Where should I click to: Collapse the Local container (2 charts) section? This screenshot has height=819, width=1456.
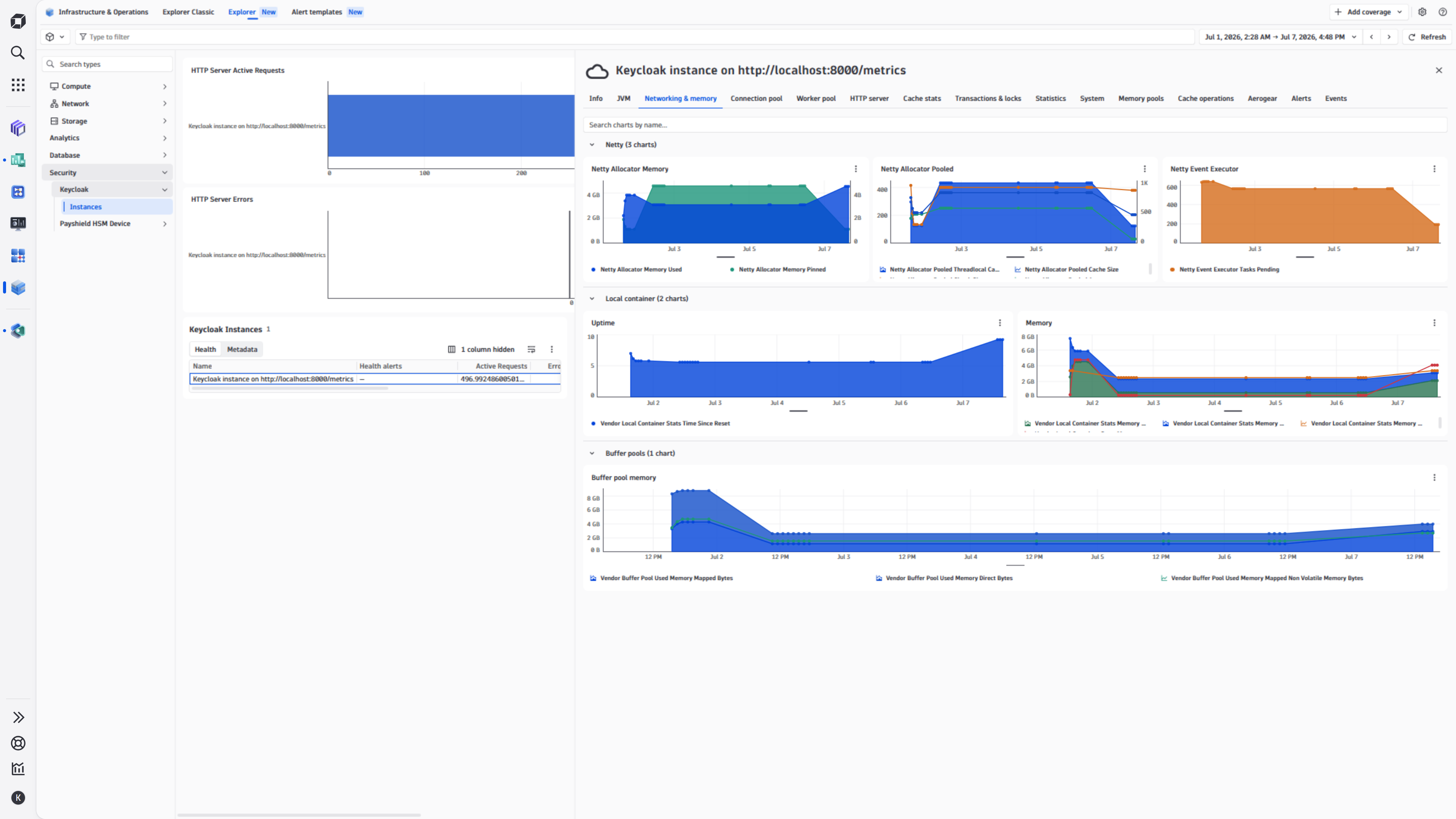coord(592,298)
